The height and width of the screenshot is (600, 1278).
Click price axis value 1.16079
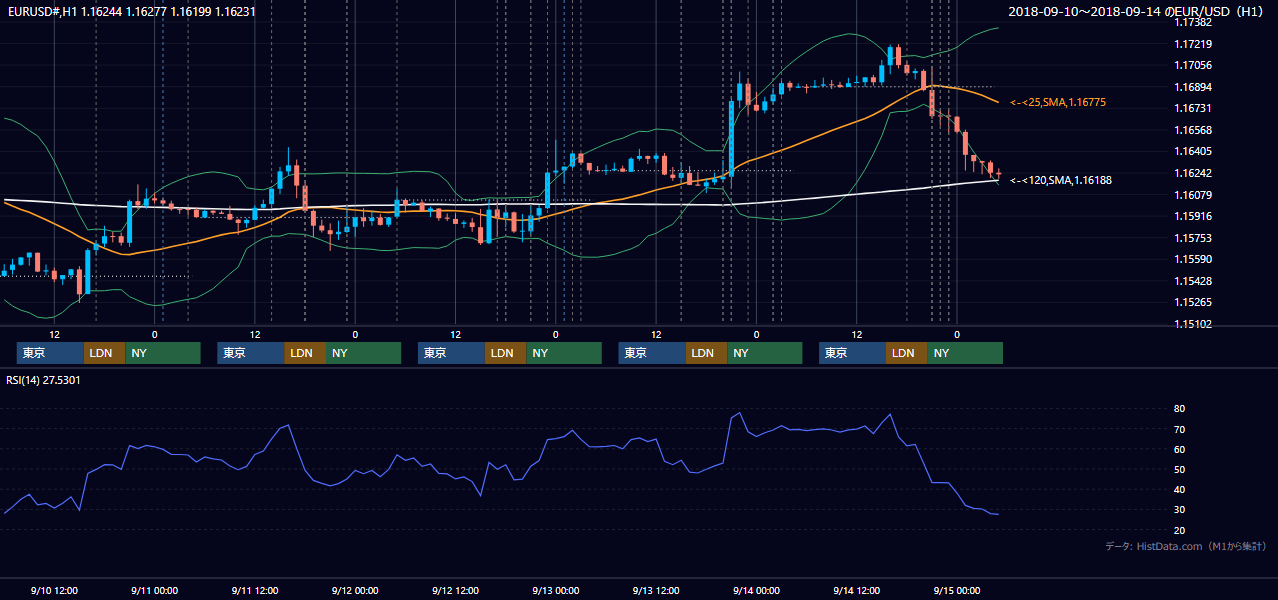pyautogui.click(x=1193, y=194)
